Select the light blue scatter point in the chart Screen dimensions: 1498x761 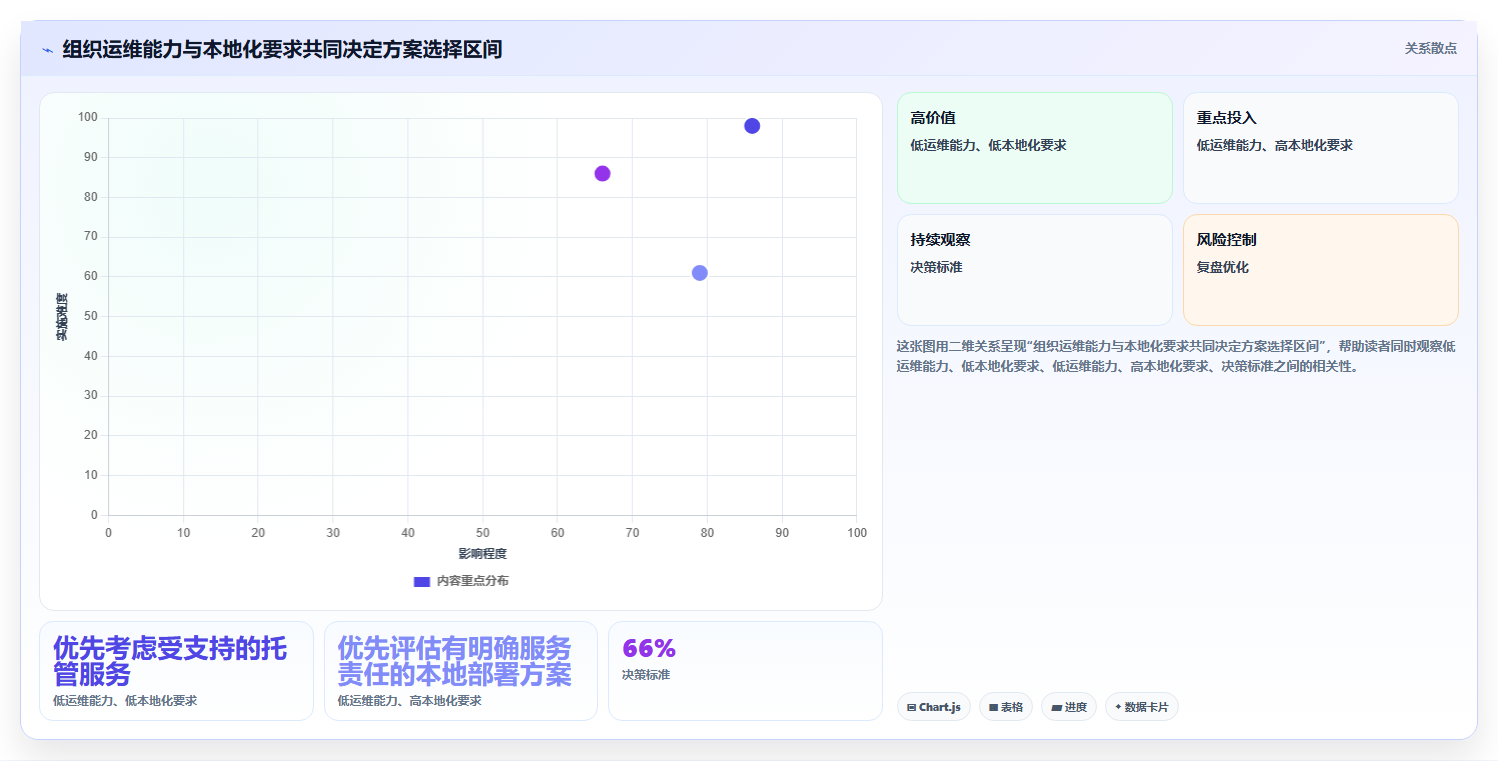point(699,273)
